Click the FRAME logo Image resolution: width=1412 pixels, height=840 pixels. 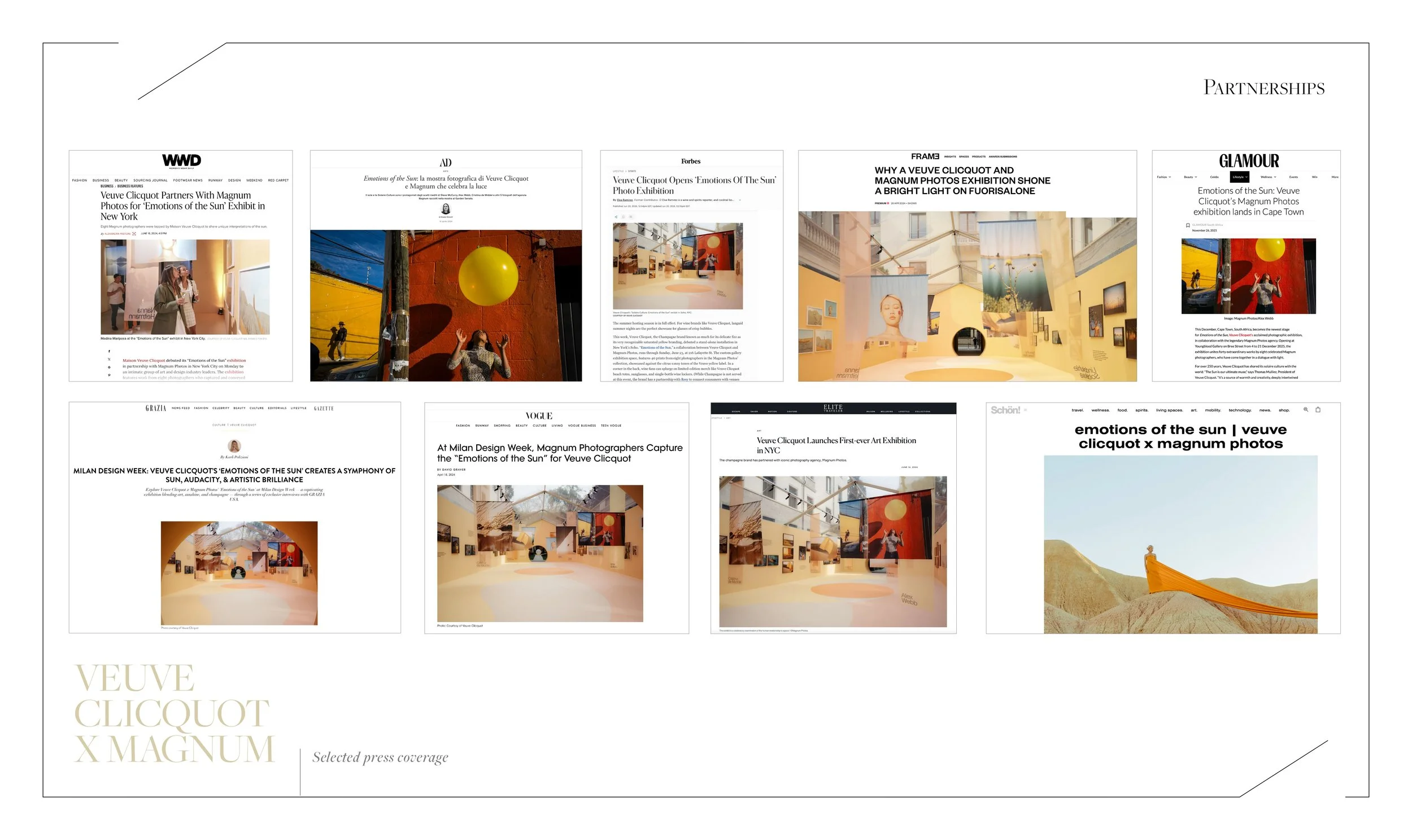[x=925, y=156]
